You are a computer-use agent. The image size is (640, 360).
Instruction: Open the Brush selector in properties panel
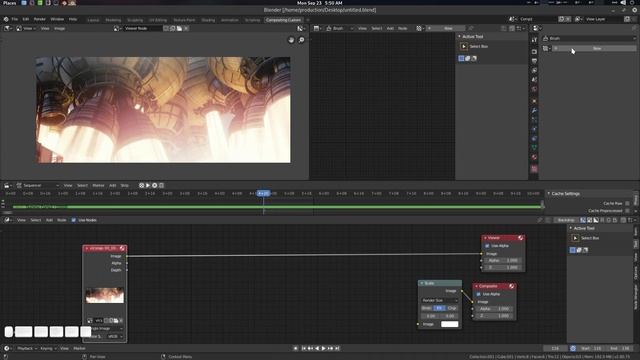(x=589, y=38)
